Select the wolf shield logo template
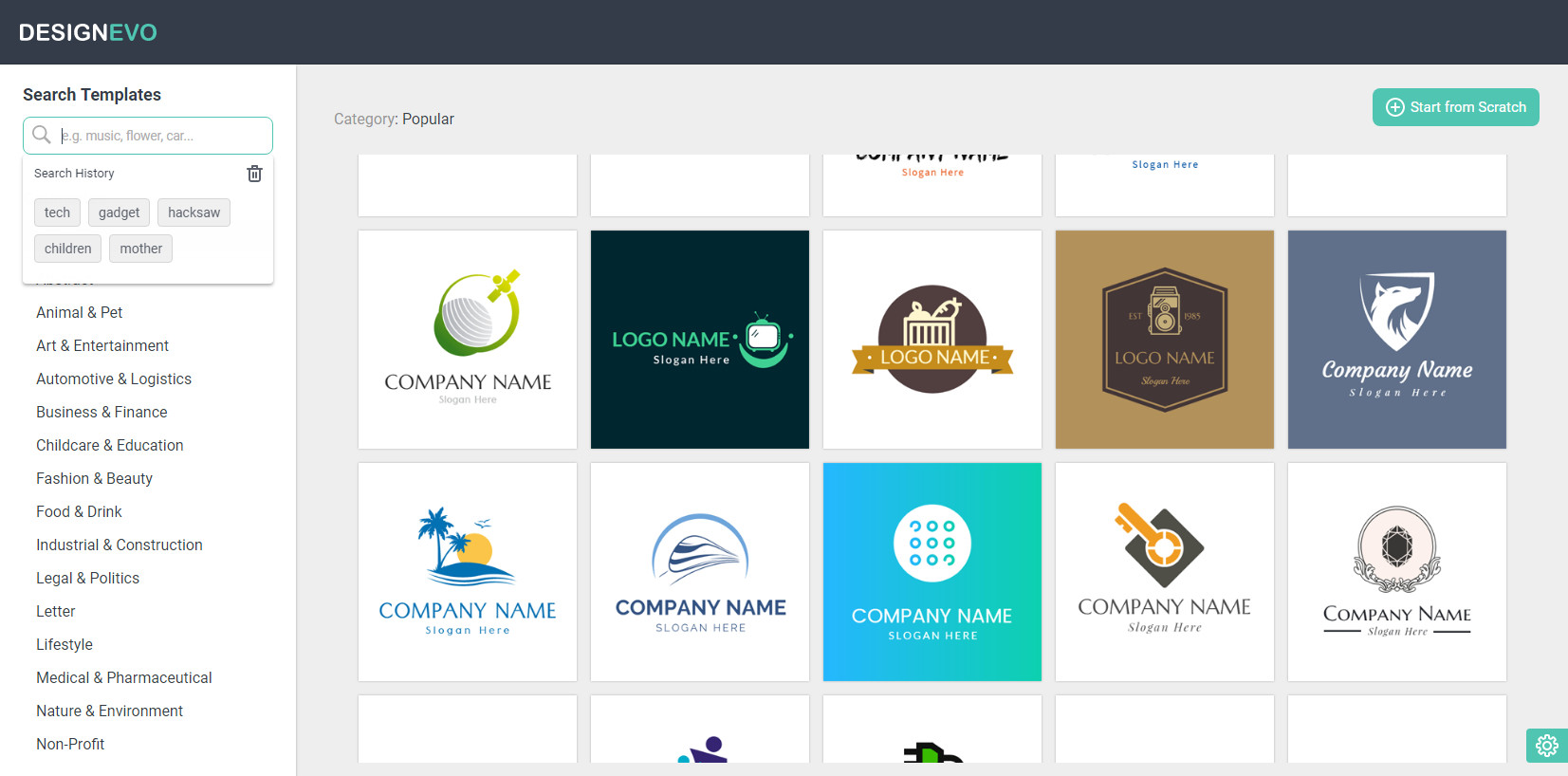This screenshot has width=1568, height=776. coord(1396,340)
